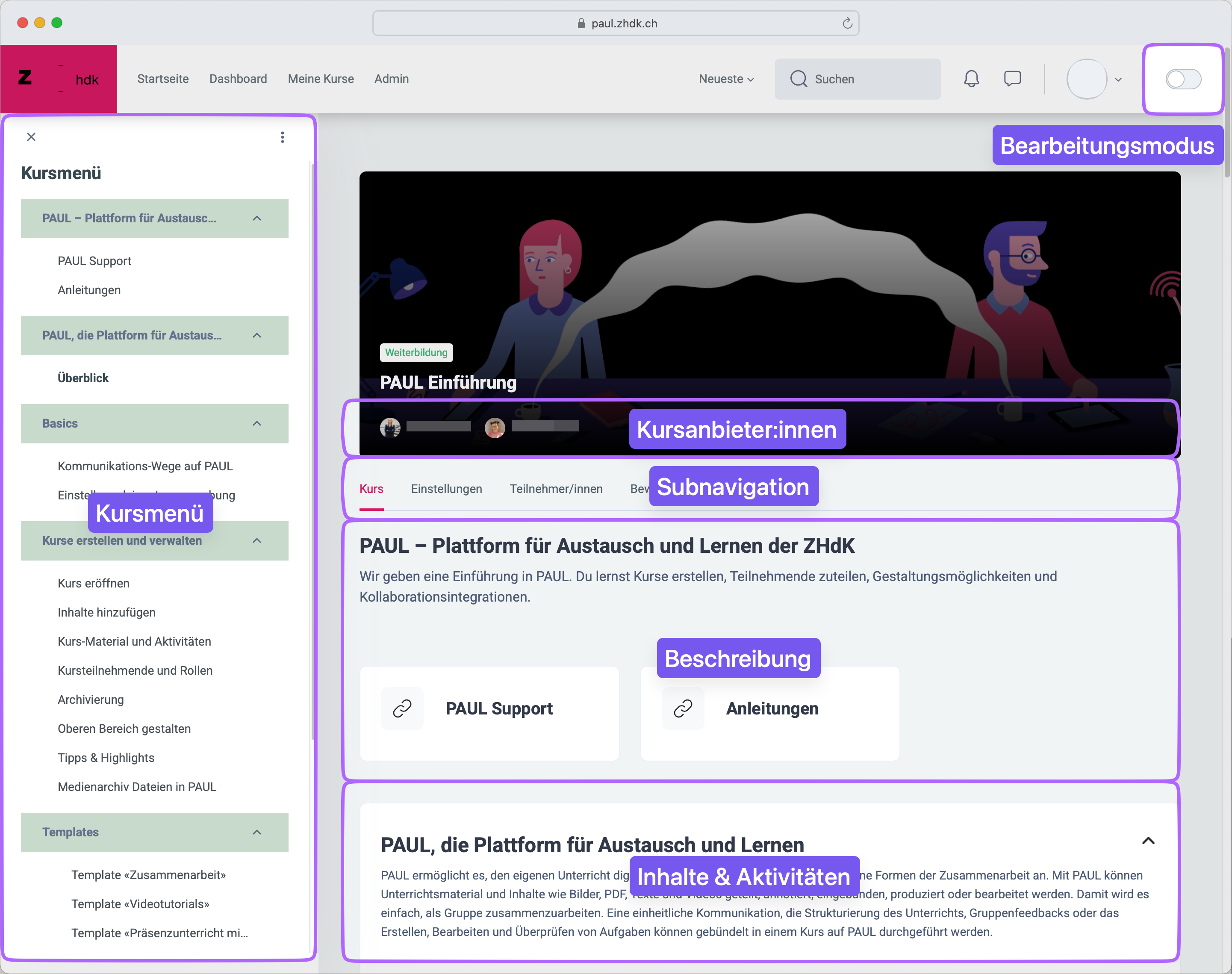Screen dimensions: 1232x974
Task: Open the Neueste dropdown
Action: 726,79
